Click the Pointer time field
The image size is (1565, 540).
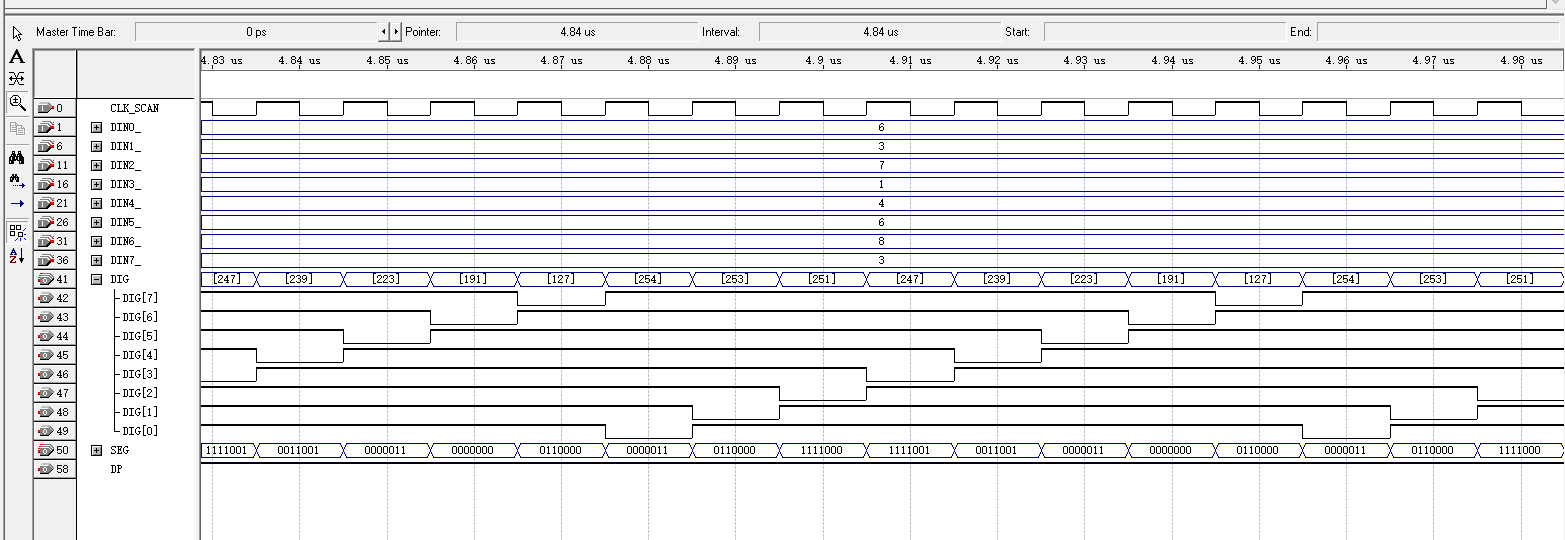point(577,32)
